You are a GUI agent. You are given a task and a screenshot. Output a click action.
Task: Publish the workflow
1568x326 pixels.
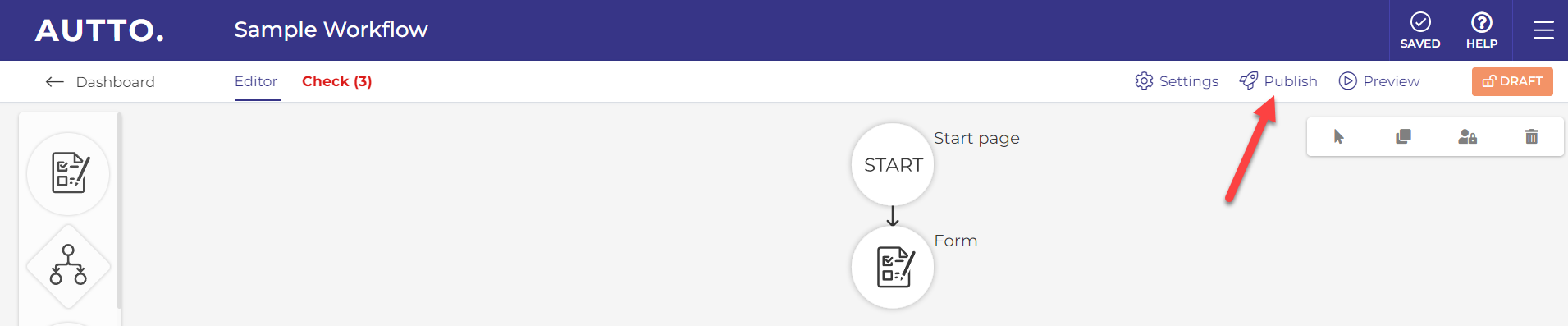(x=1278, y=81)
